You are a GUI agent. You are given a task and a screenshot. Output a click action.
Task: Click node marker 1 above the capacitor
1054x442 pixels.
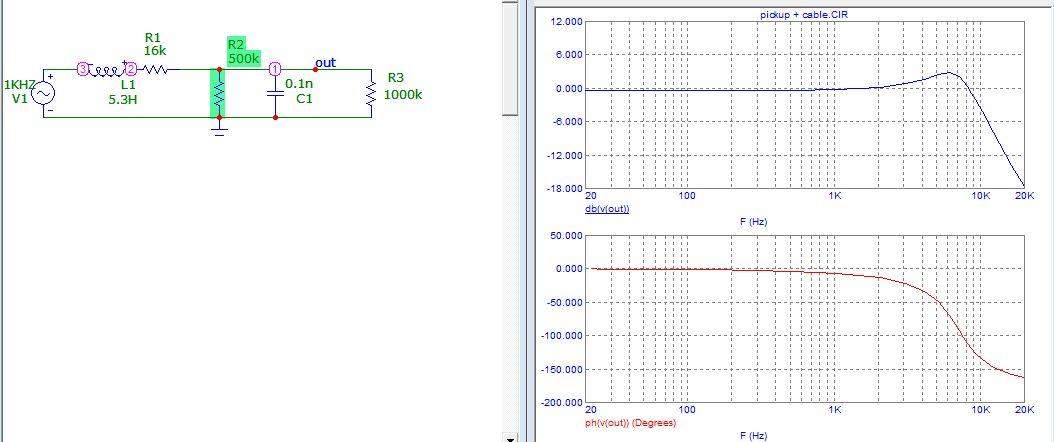coord(274,69)
